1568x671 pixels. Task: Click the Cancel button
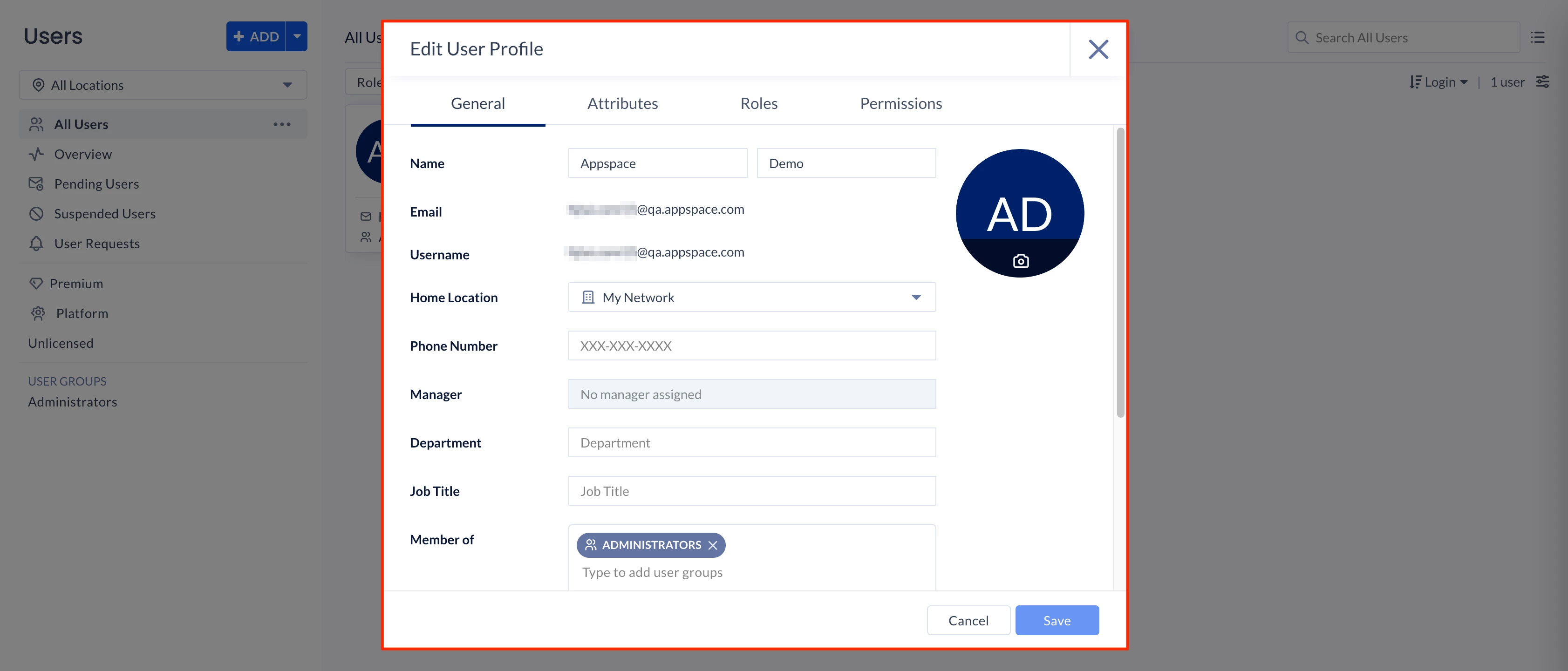(x=968, y=621)
